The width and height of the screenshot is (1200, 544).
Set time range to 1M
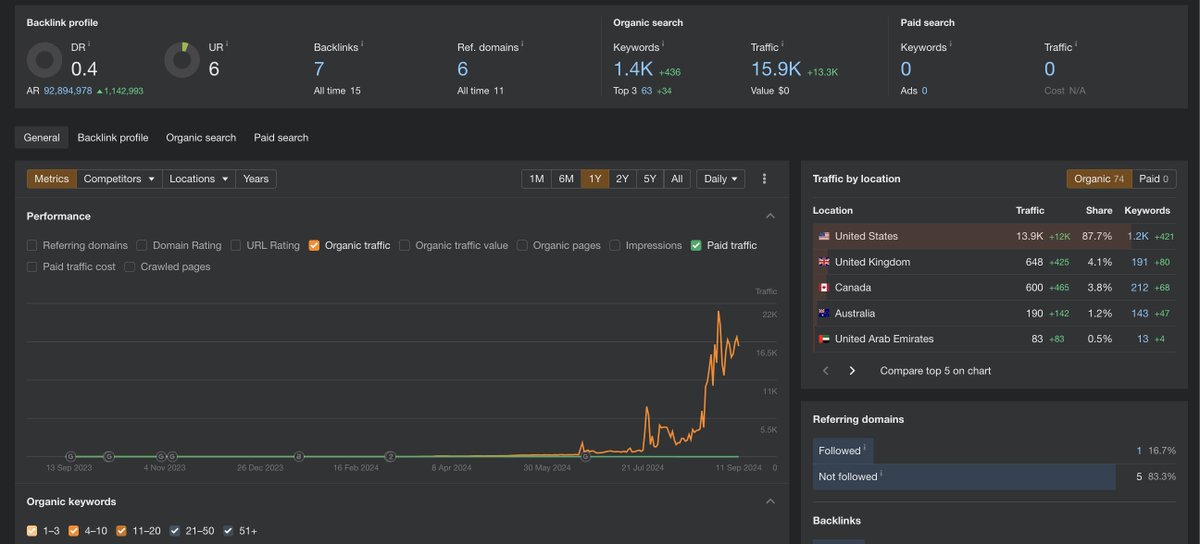pos(537,179)
